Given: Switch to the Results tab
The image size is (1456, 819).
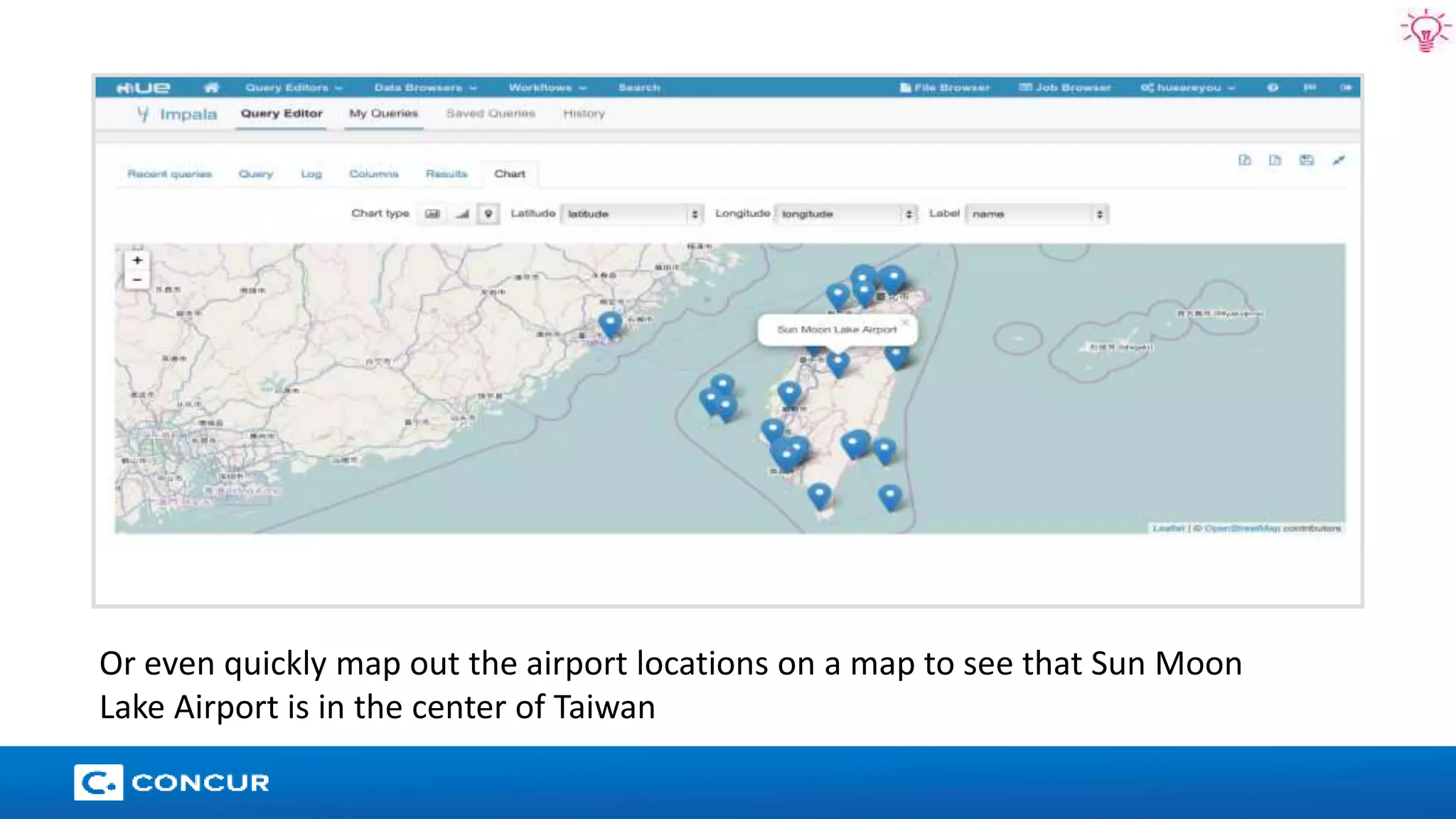Looking at the screenshot, I should [446, 174].
